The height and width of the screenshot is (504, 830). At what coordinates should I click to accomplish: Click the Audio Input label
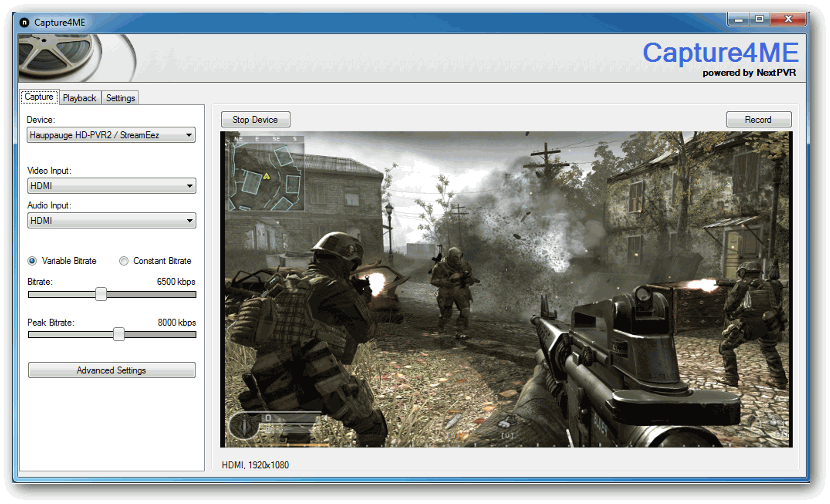49,205
